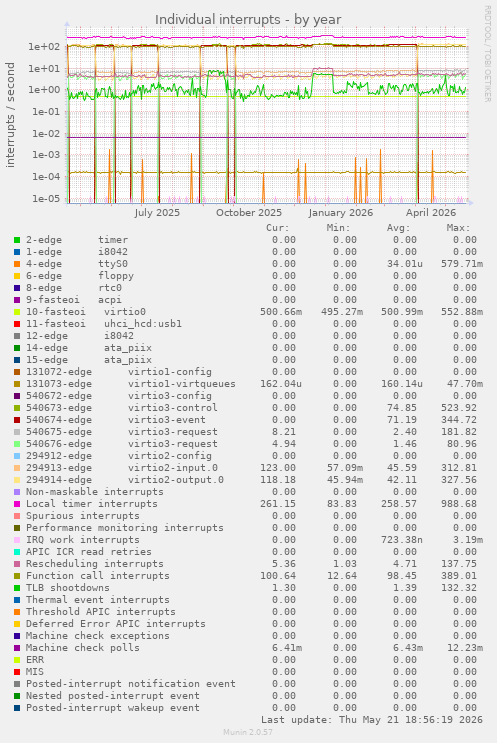Click the orange ttyS0 legend swatch

[x=17, y=264]
